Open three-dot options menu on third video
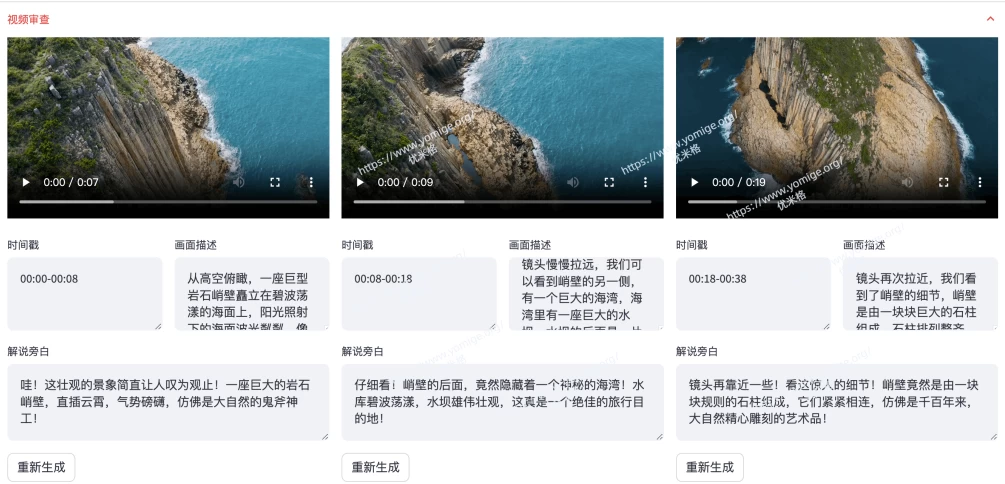This screenshot has width=1005, height=484. [x=979, y=183]
